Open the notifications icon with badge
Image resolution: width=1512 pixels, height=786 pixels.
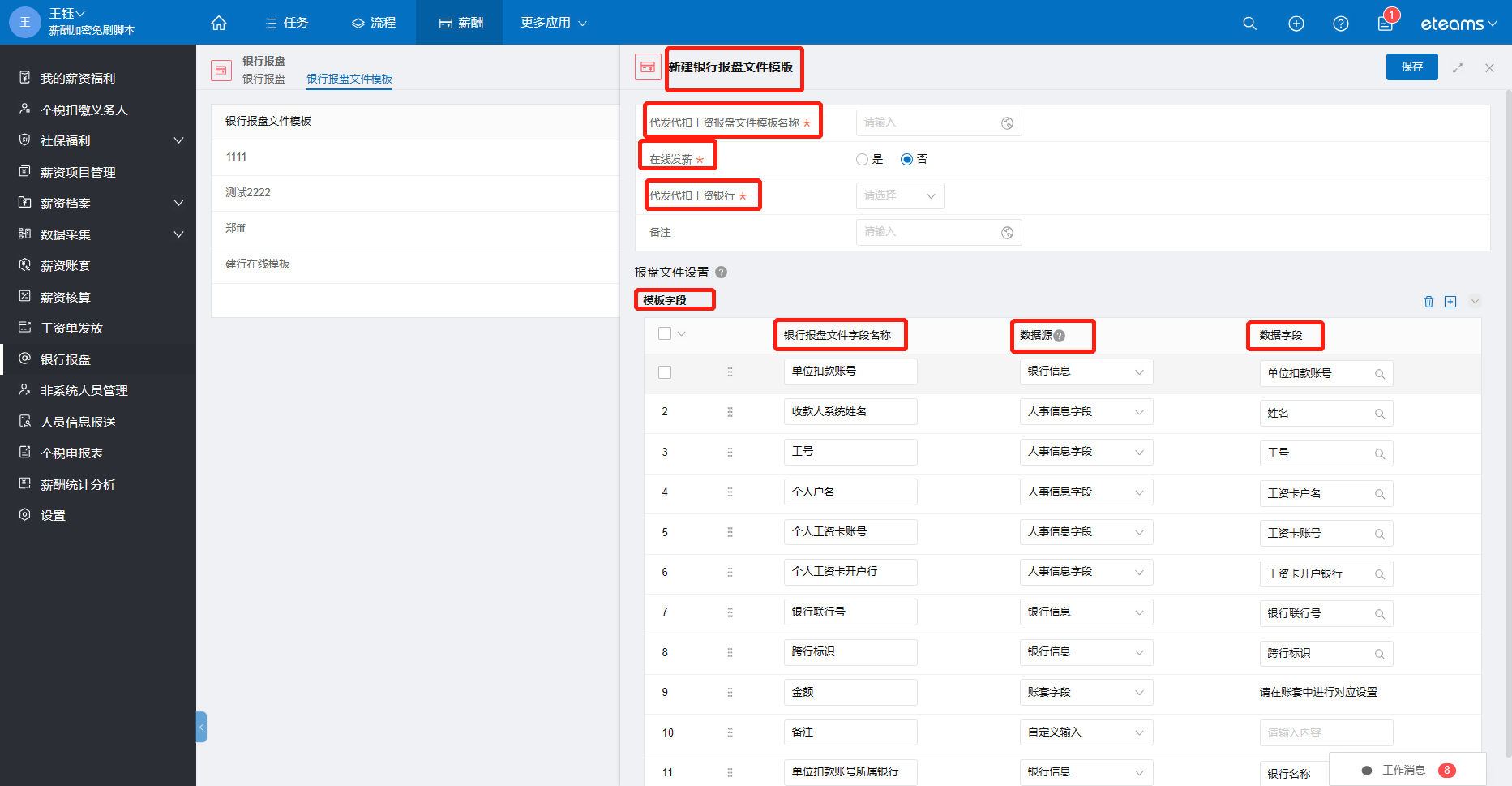pyautogui.click(x=1386, y=22)
